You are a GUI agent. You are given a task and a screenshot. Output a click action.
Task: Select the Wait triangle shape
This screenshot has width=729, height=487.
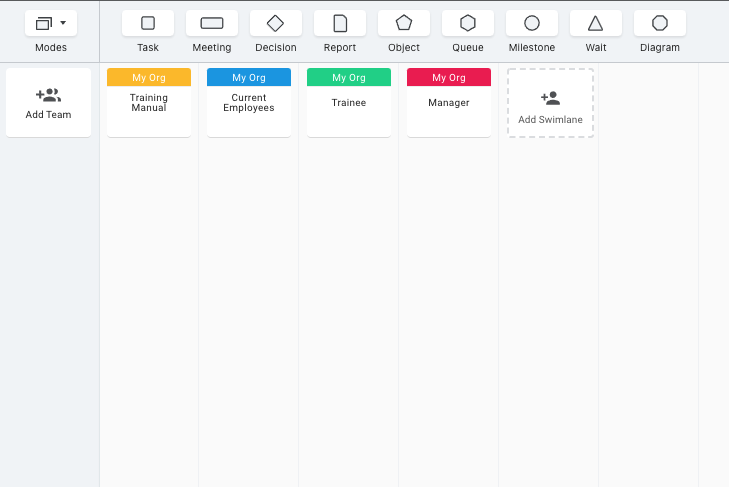pos(596,23)
